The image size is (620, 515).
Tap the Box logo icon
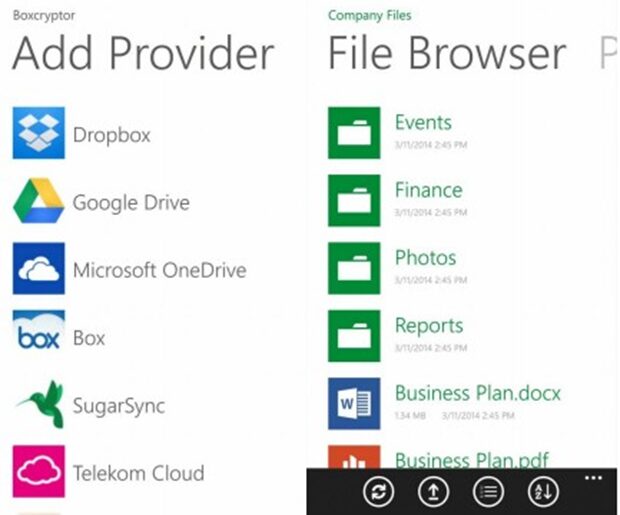coord(39,332)
